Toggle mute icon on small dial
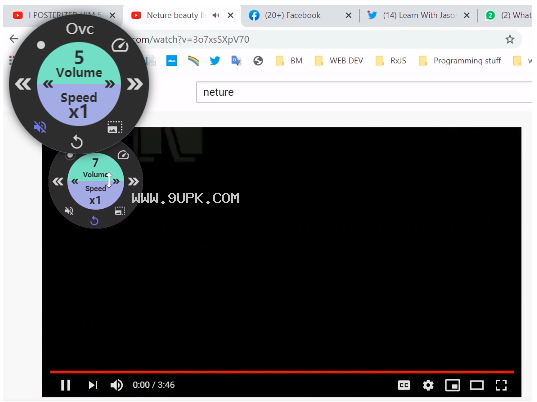Viewport: 537px width, 402px height. (x=69, y=211)
